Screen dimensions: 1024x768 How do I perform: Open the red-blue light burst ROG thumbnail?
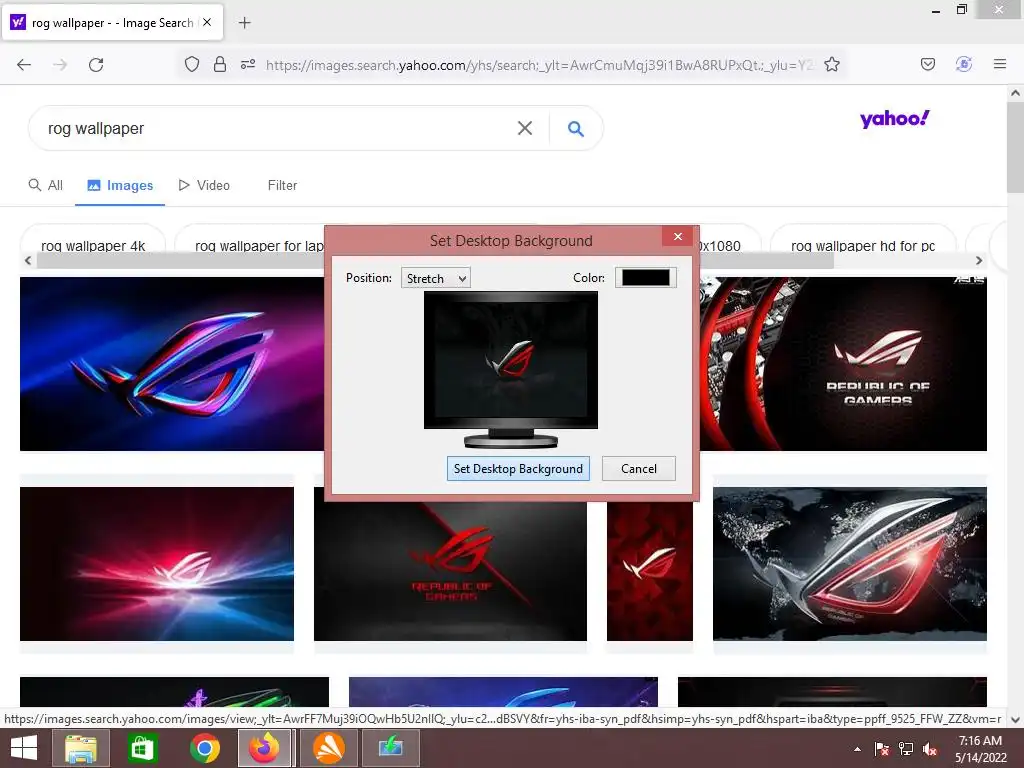[157, 564]
